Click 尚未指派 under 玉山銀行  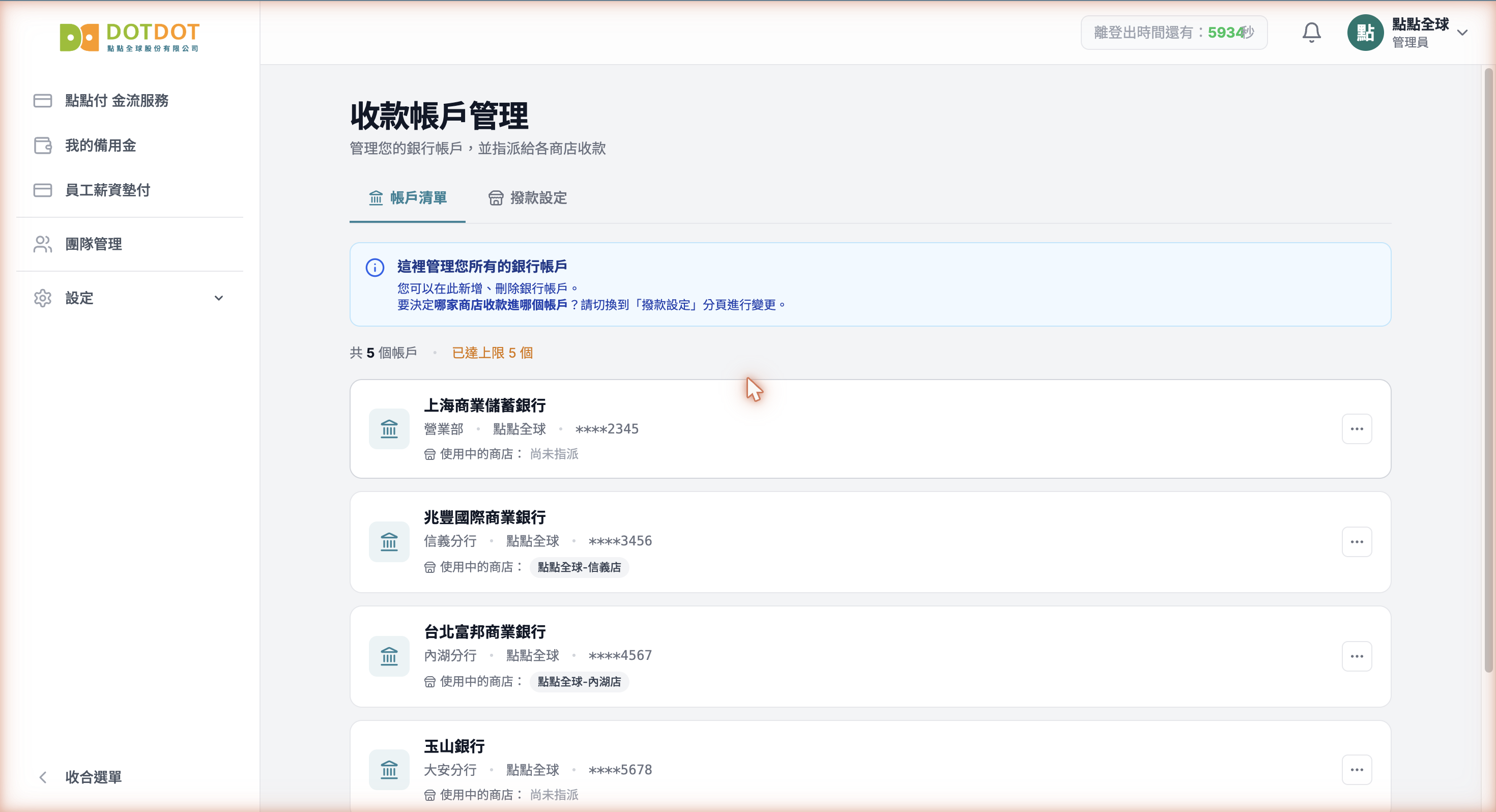(x=554, y=795)
